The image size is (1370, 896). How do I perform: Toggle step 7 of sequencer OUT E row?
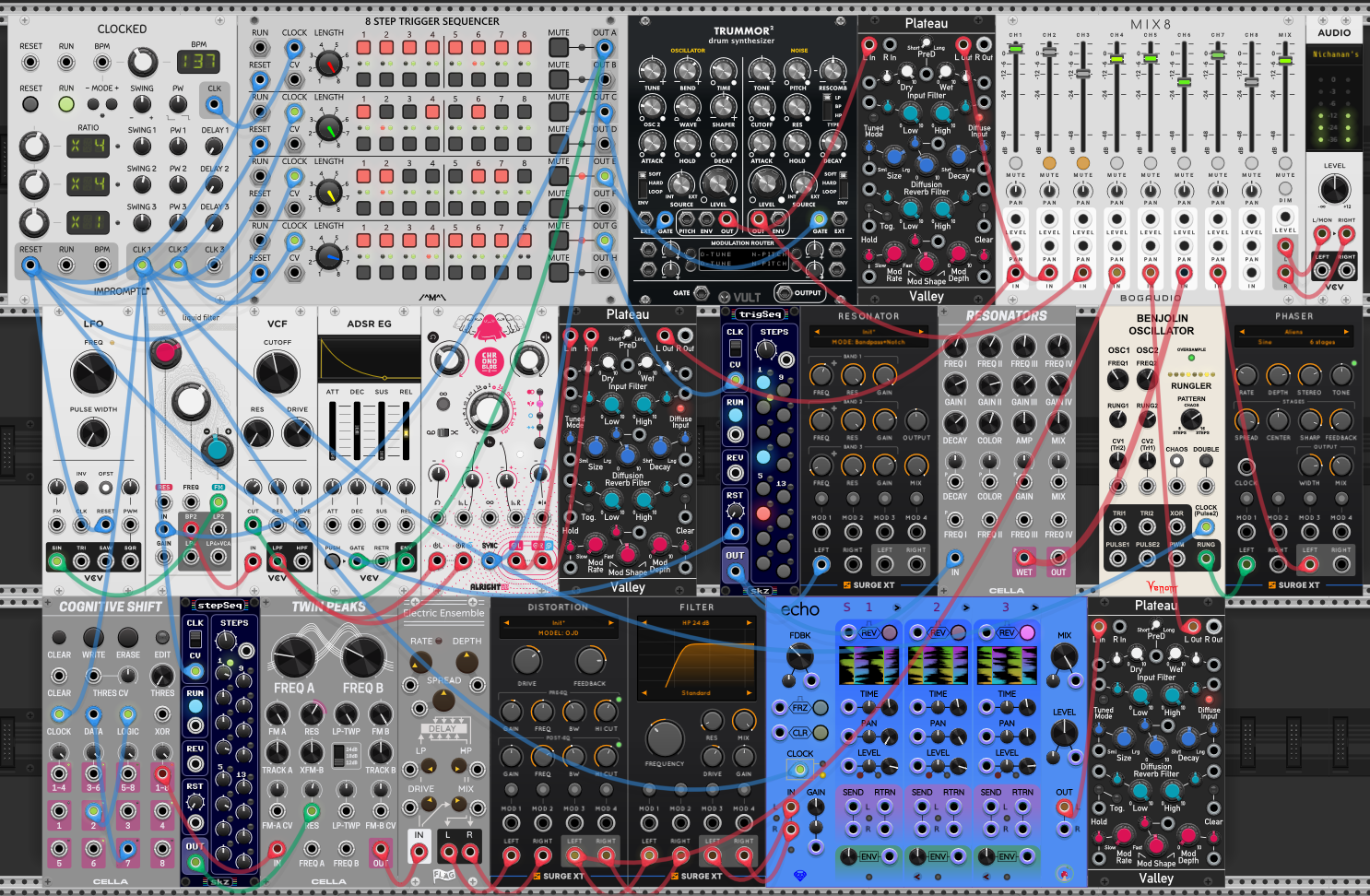tap(501, 176)
